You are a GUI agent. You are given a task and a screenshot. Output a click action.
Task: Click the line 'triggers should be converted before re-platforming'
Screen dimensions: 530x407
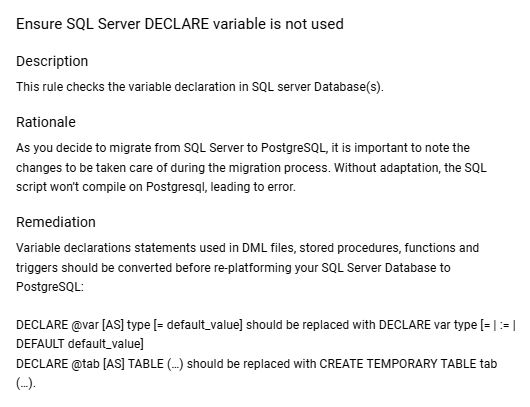click(x=233, y=267)
